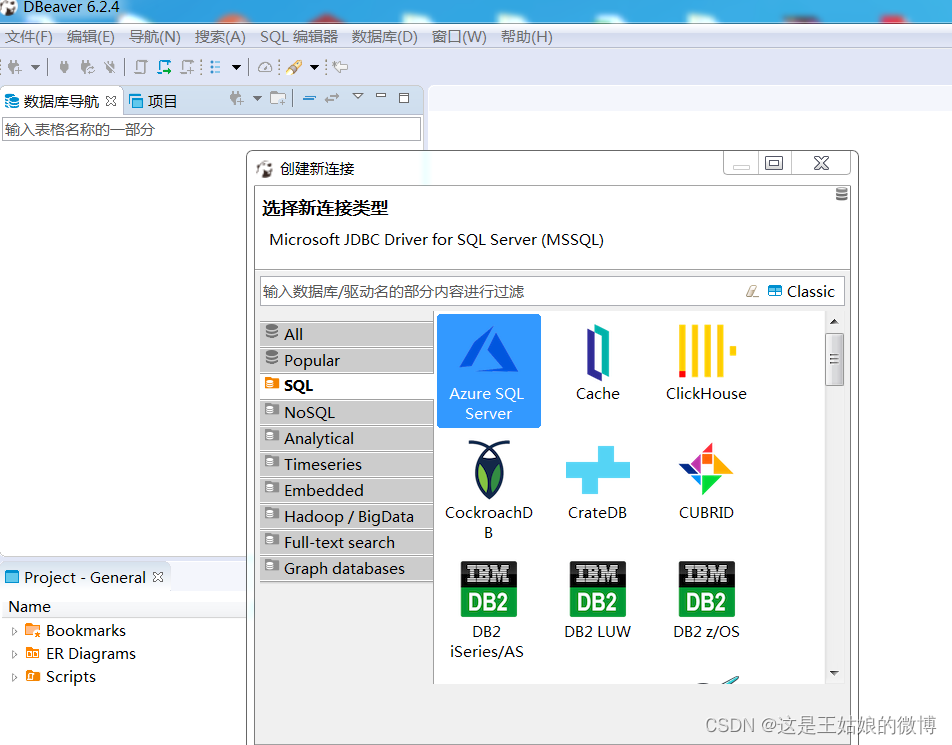The height and width of the screenshot is (745, 952).
Task: Select the CUBRID driver
Action: [x=706, y=482]
